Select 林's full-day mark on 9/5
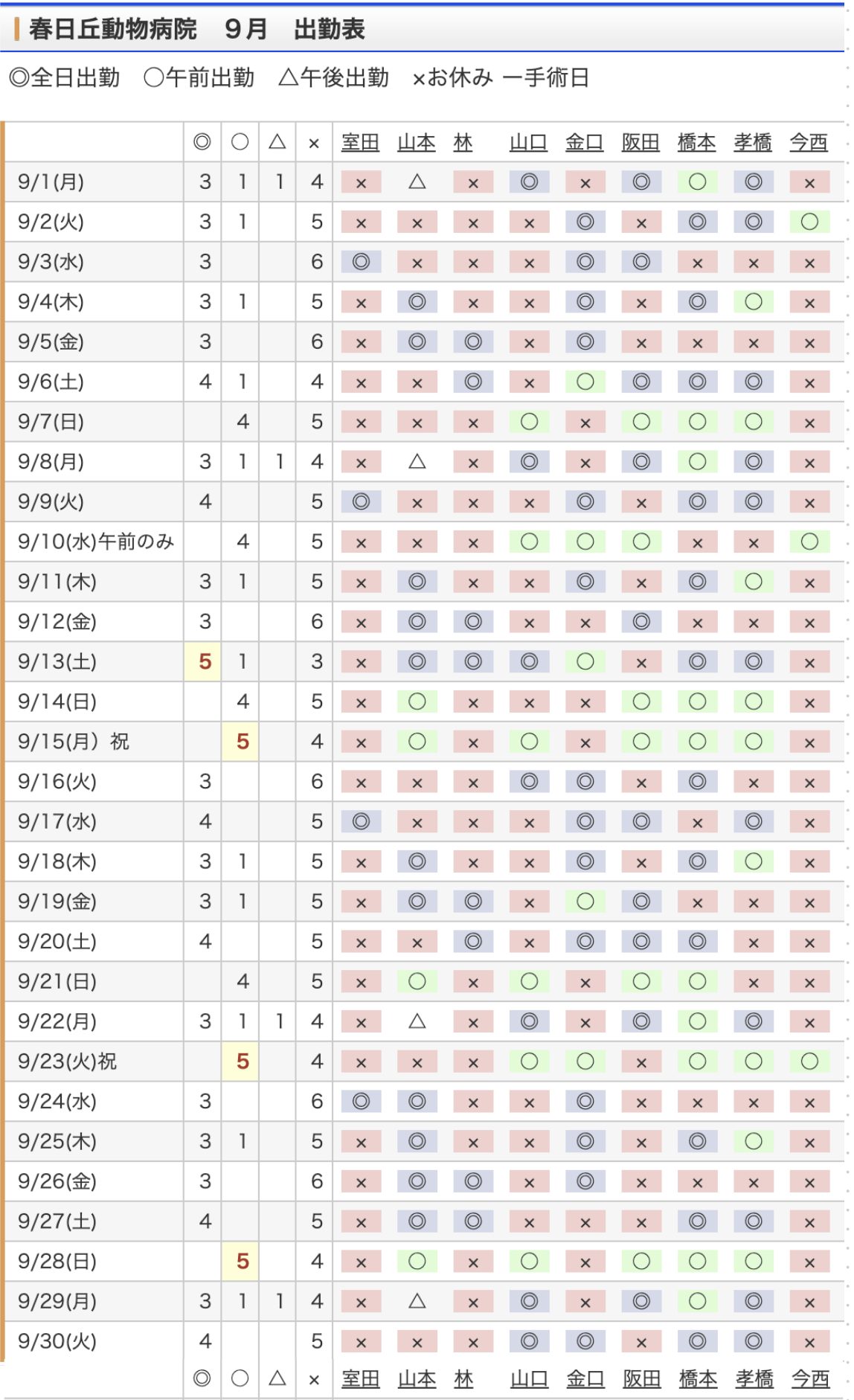Viewport: 854px width, 1400px height. point(473,341)
